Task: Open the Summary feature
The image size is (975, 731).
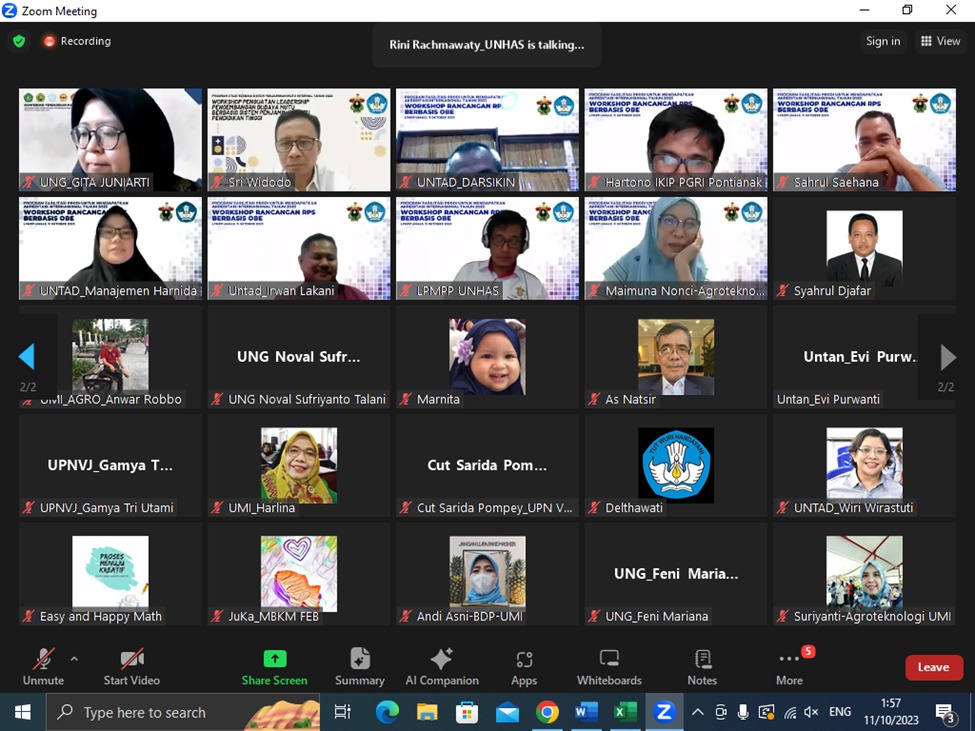Action: click(360, 667)
